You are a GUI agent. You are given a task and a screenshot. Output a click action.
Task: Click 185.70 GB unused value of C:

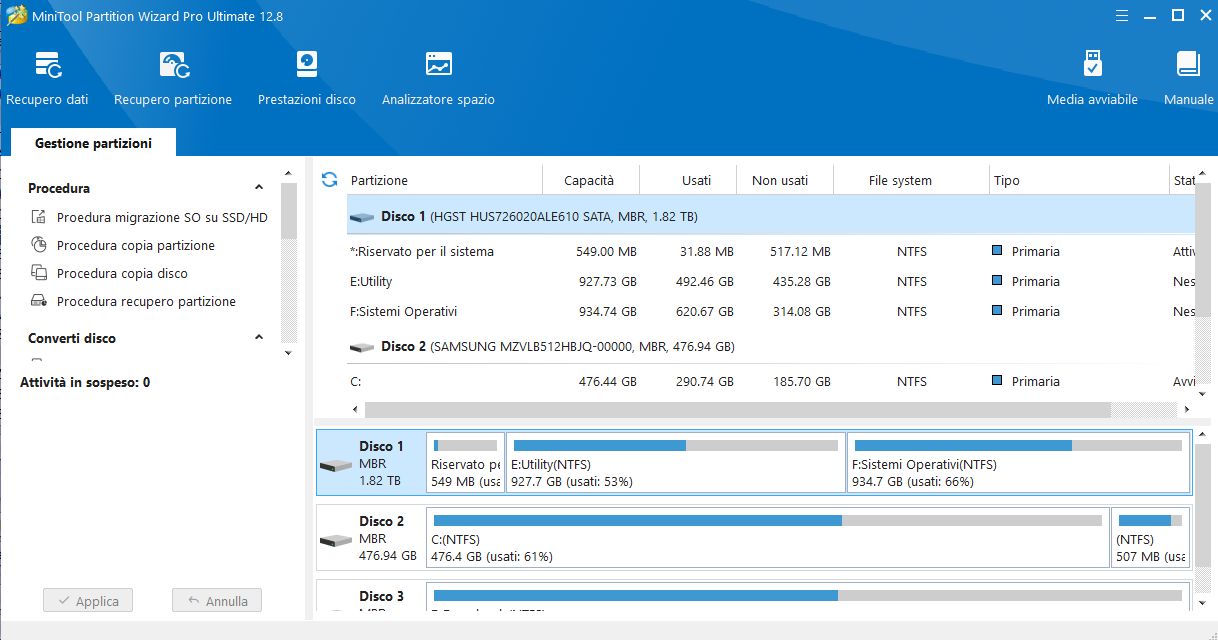[801, 382]
